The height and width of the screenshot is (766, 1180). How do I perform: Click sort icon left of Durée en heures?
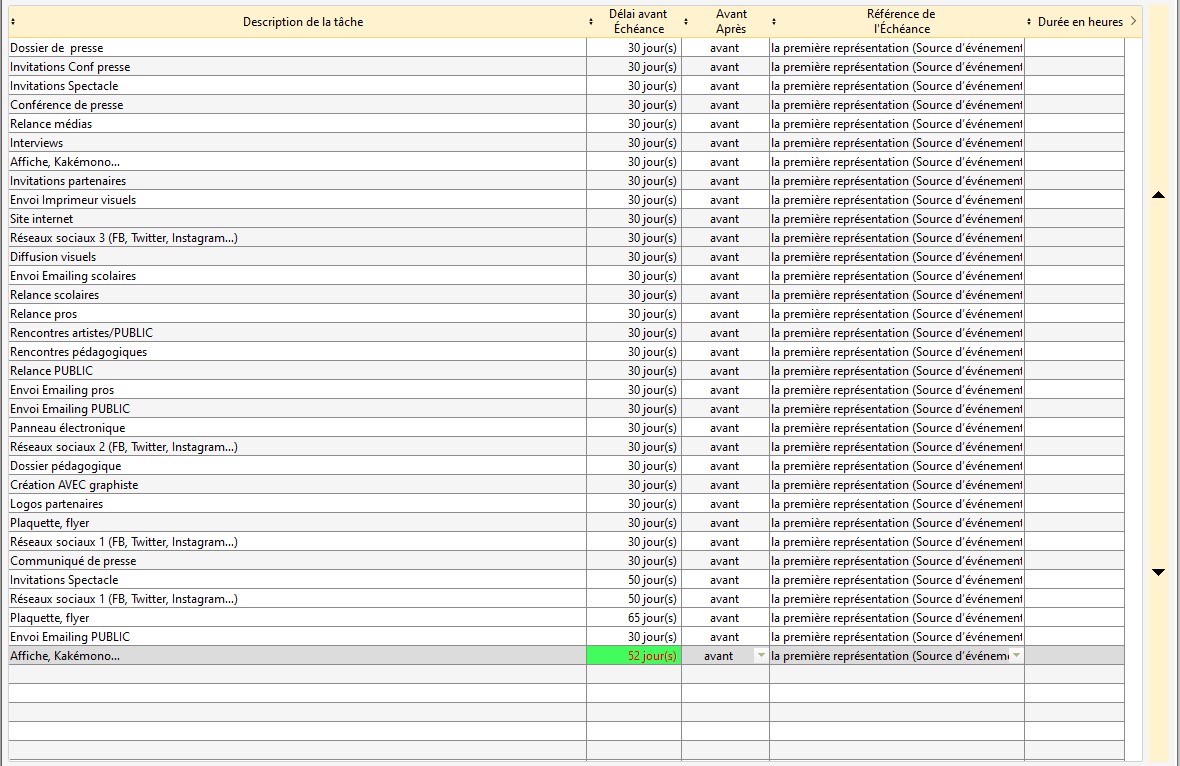tap(1029, 22)
